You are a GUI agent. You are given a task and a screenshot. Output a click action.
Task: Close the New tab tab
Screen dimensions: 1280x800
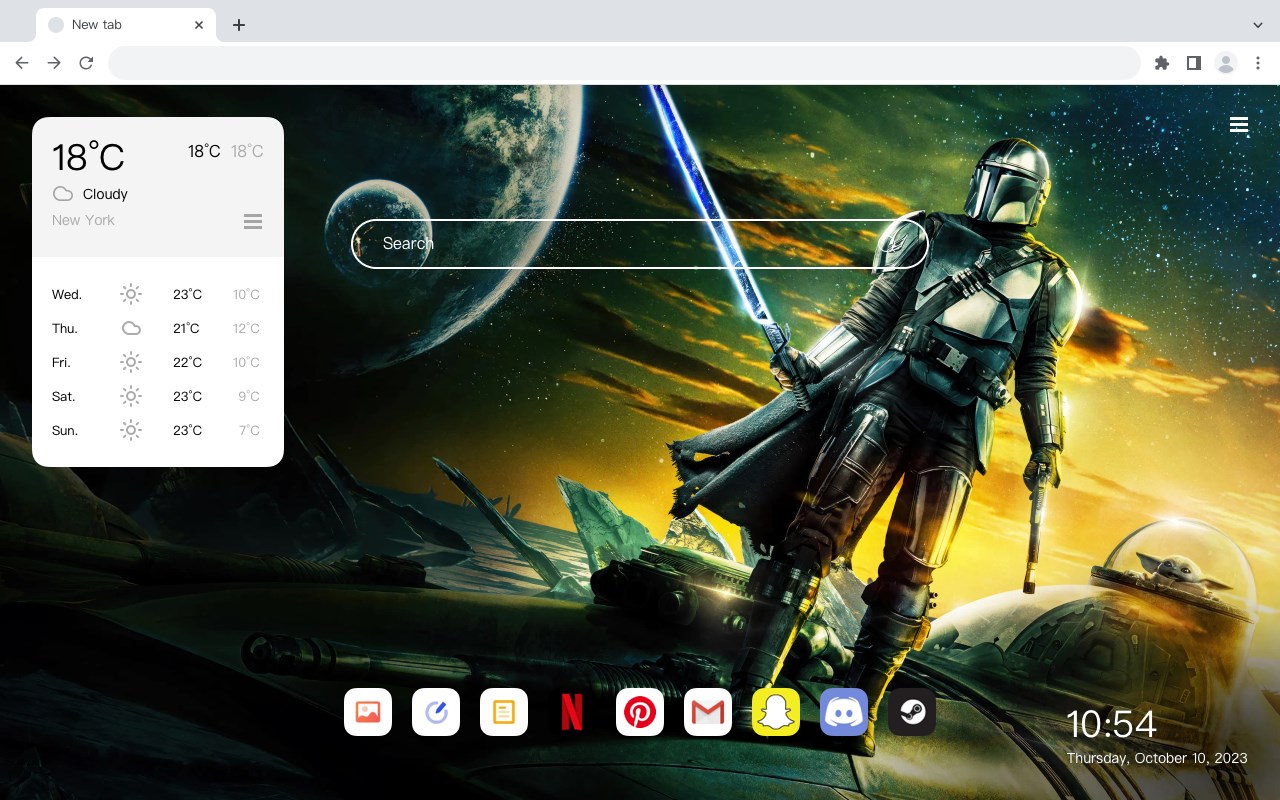pos(200,24)
